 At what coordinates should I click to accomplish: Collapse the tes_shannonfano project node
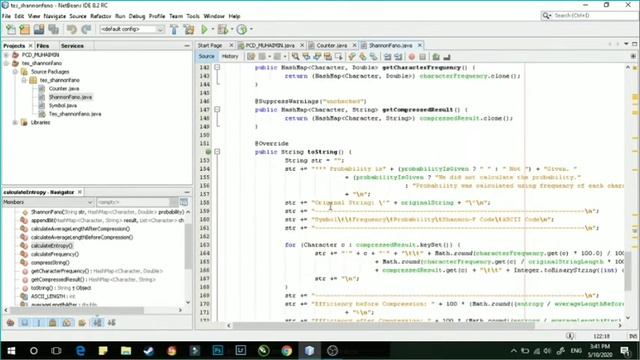point(6,63)
